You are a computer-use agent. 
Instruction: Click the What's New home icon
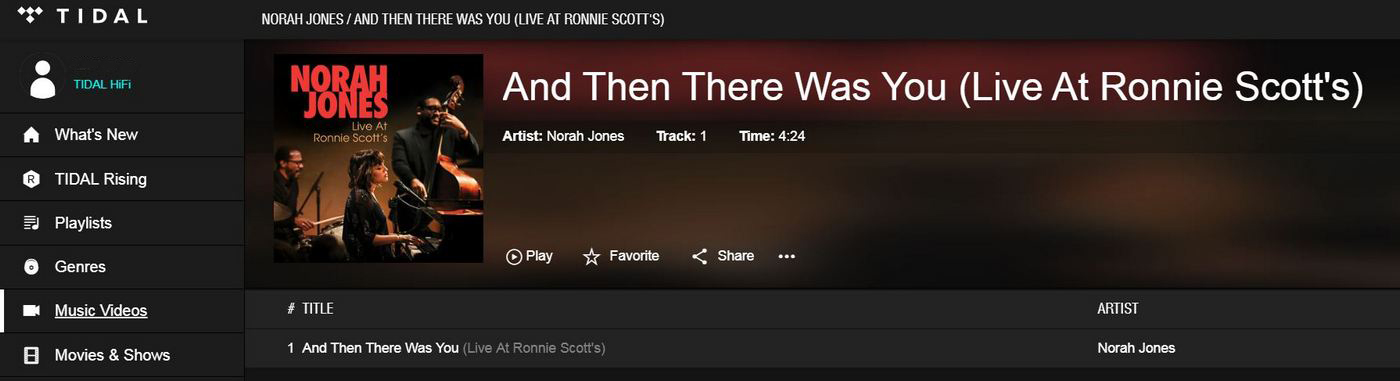click(31, 135)
